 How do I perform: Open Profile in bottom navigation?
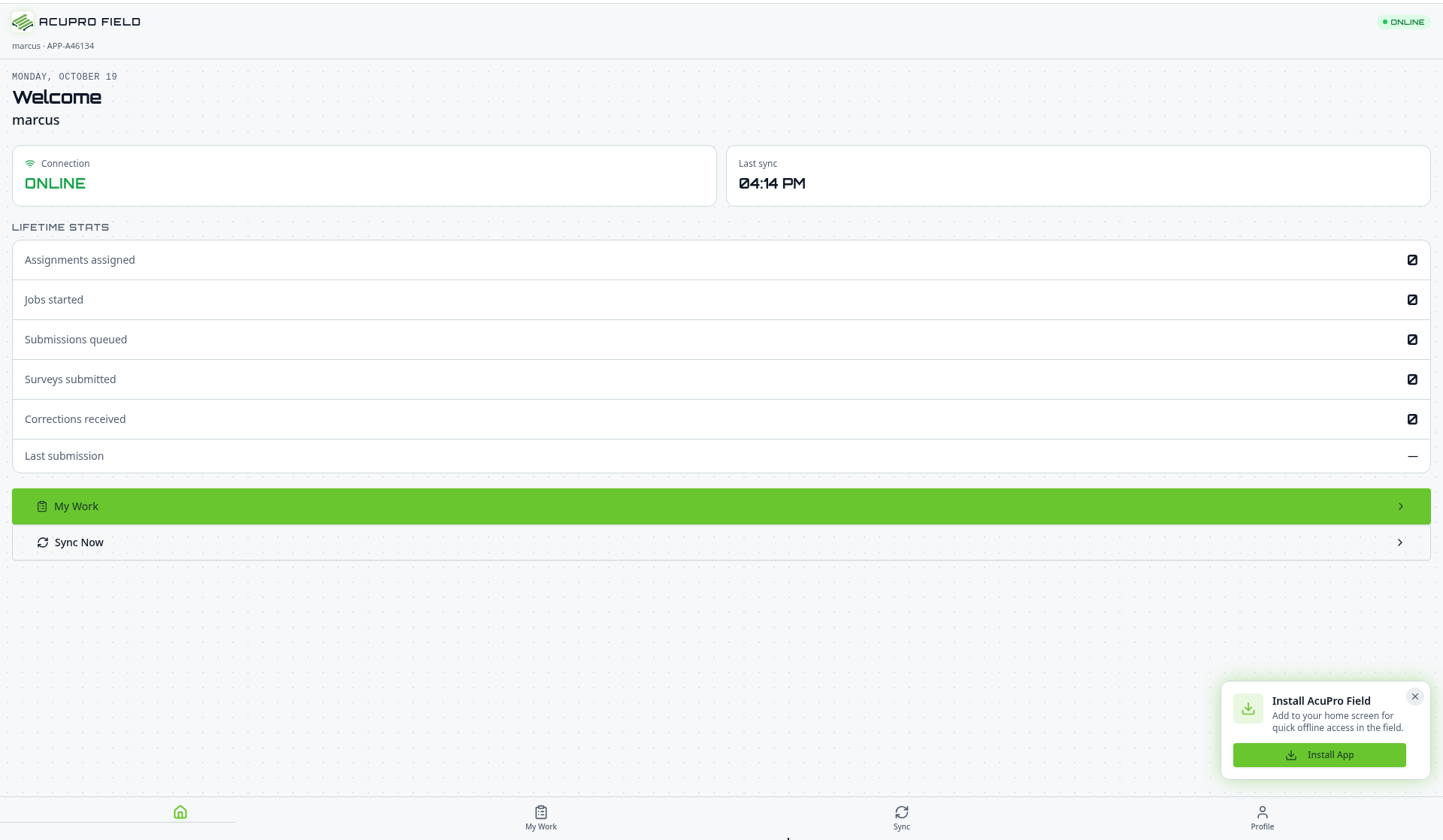[x=1263, y=817]
